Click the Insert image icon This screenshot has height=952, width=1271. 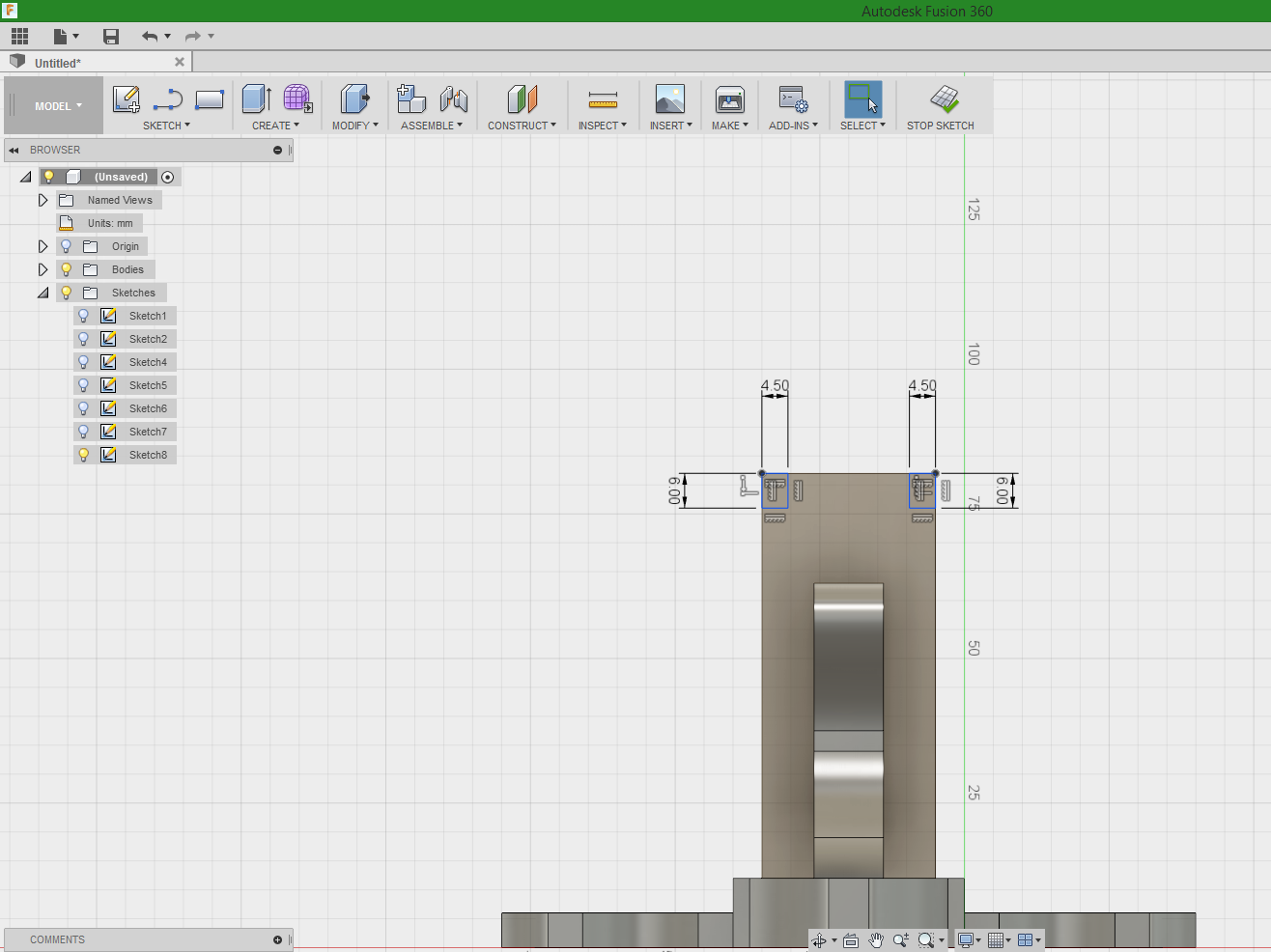coord(670,98)
